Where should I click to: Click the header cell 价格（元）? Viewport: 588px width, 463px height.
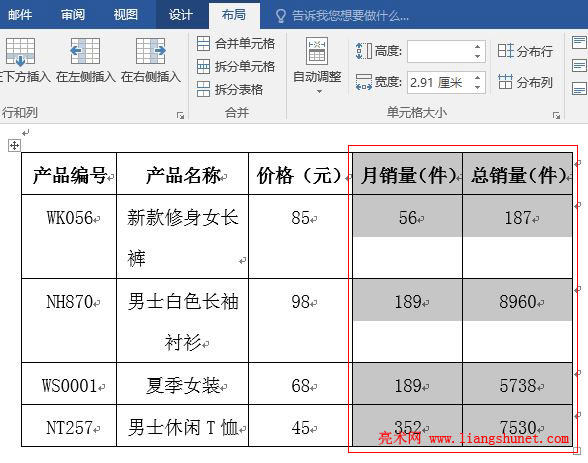tap(299, 174)
